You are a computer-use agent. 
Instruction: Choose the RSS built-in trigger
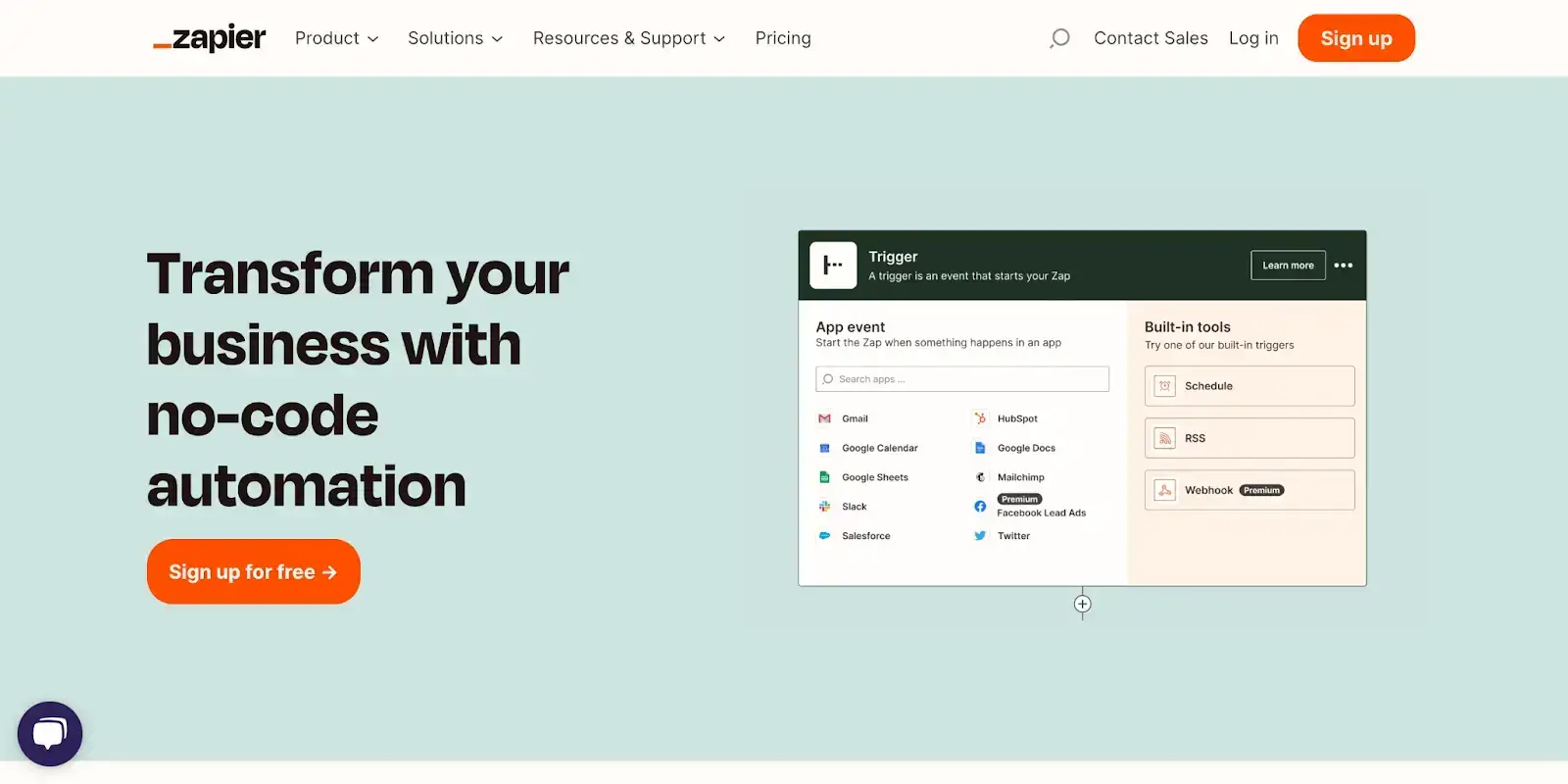[1249, 438]
